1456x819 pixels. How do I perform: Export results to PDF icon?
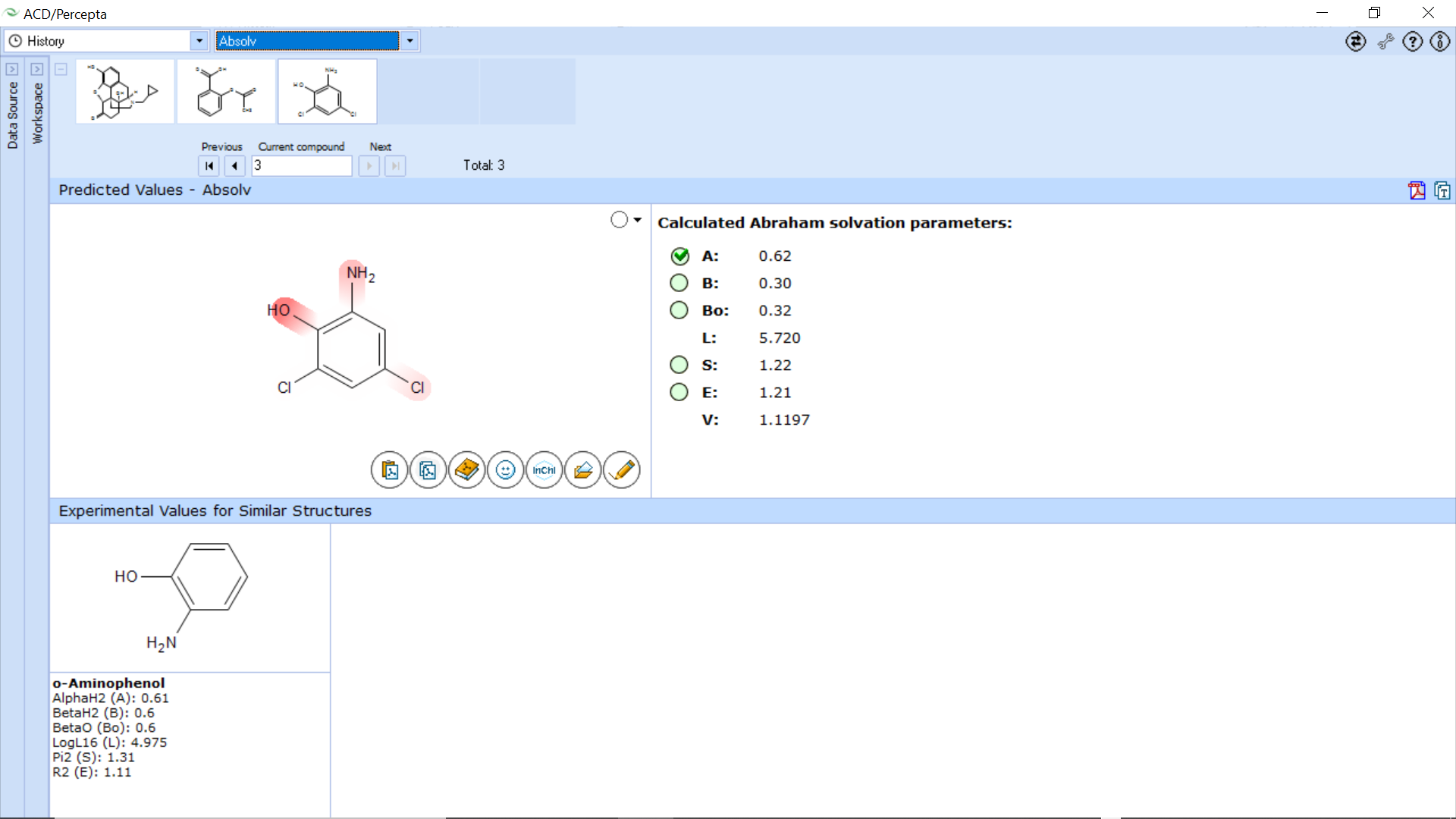click(x=1417, y=190)
